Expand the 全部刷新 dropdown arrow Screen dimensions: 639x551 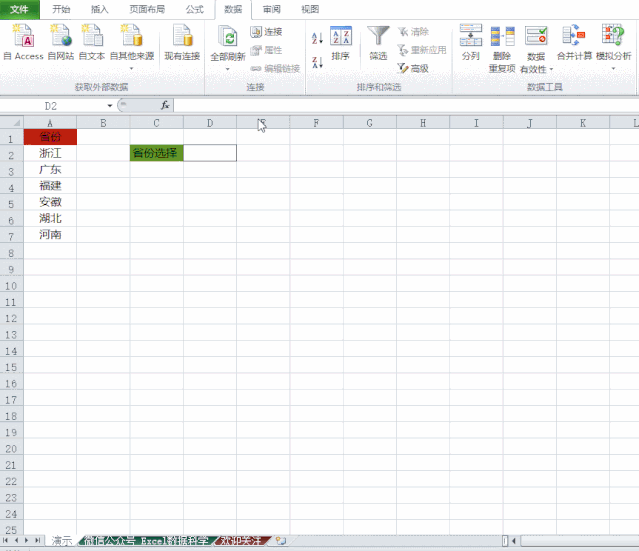(227, 69)
